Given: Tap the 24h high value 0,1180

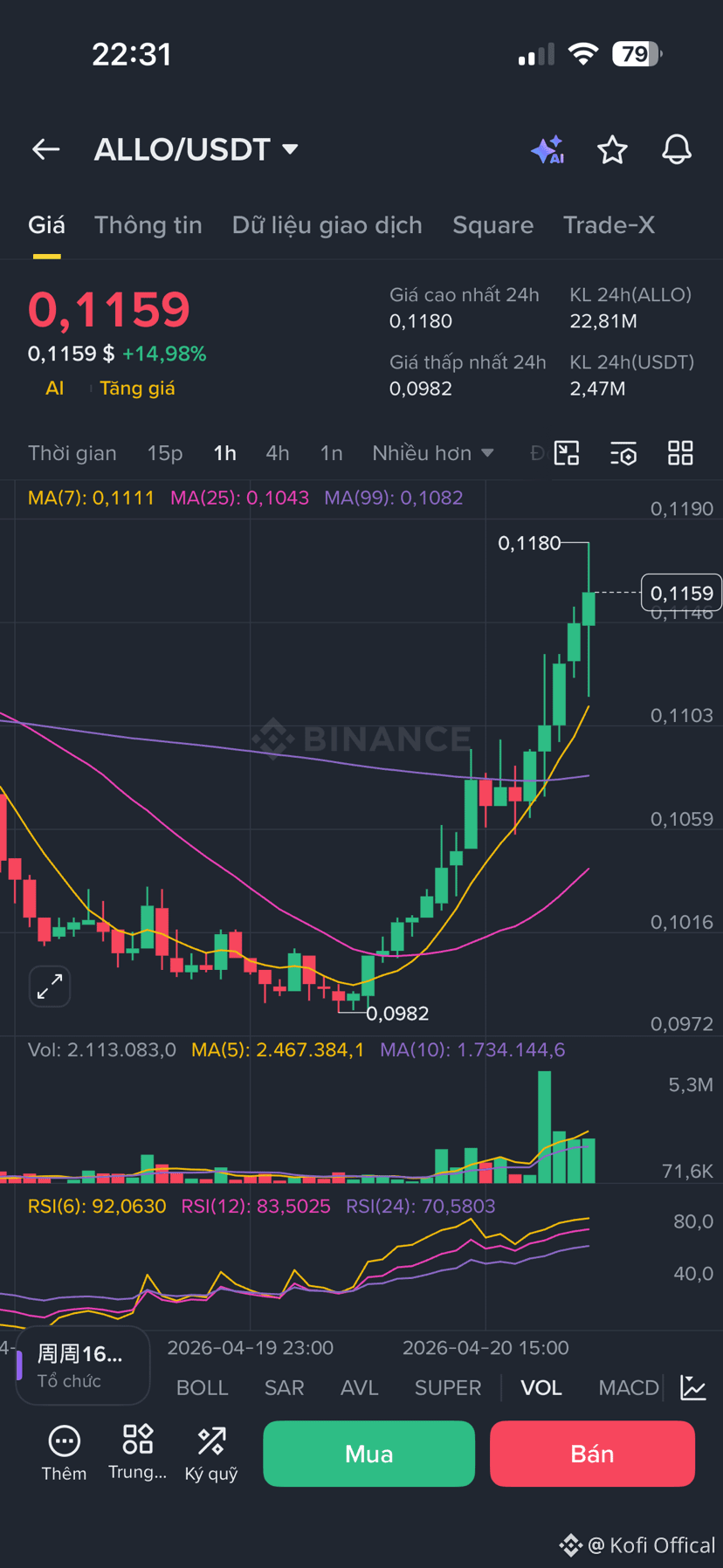Looking at the screenshot, I should pos(421,321).
